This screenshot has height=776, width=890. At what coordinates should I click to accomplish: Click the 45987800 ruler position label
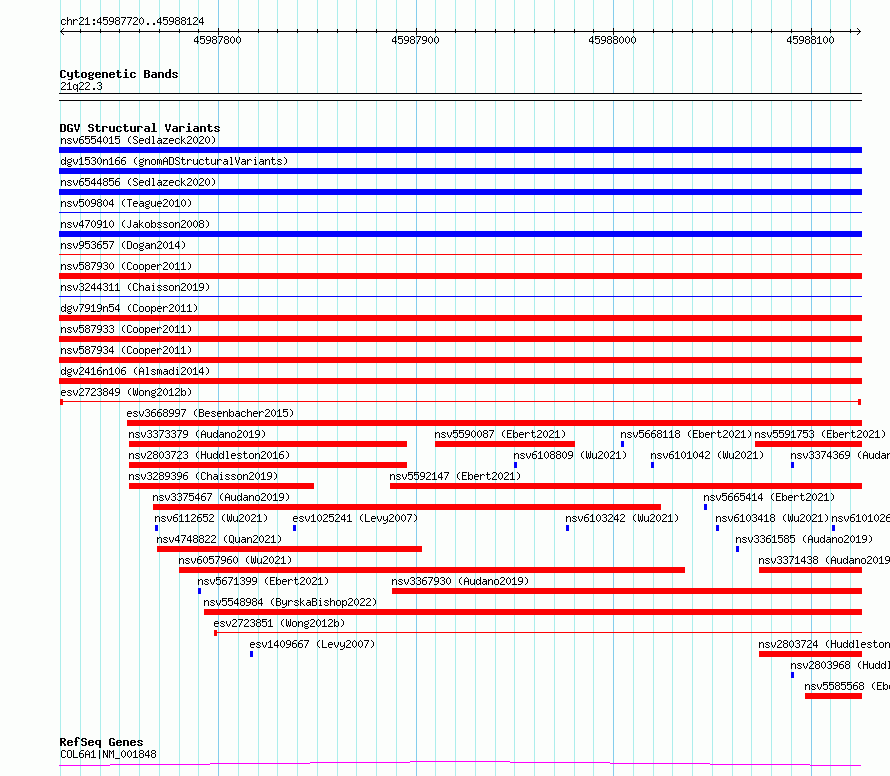[217, 40]
